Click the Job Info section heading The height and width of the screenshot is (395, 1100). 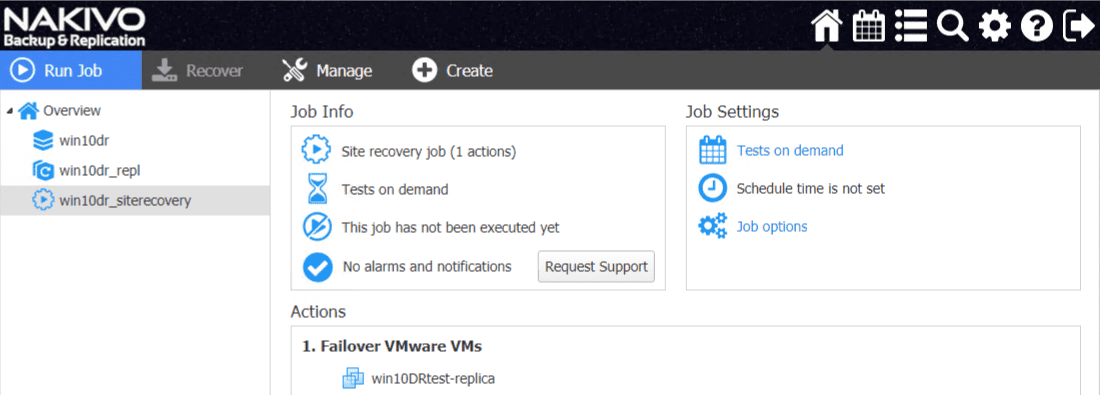pyautogui.click(x=322, y=112)
